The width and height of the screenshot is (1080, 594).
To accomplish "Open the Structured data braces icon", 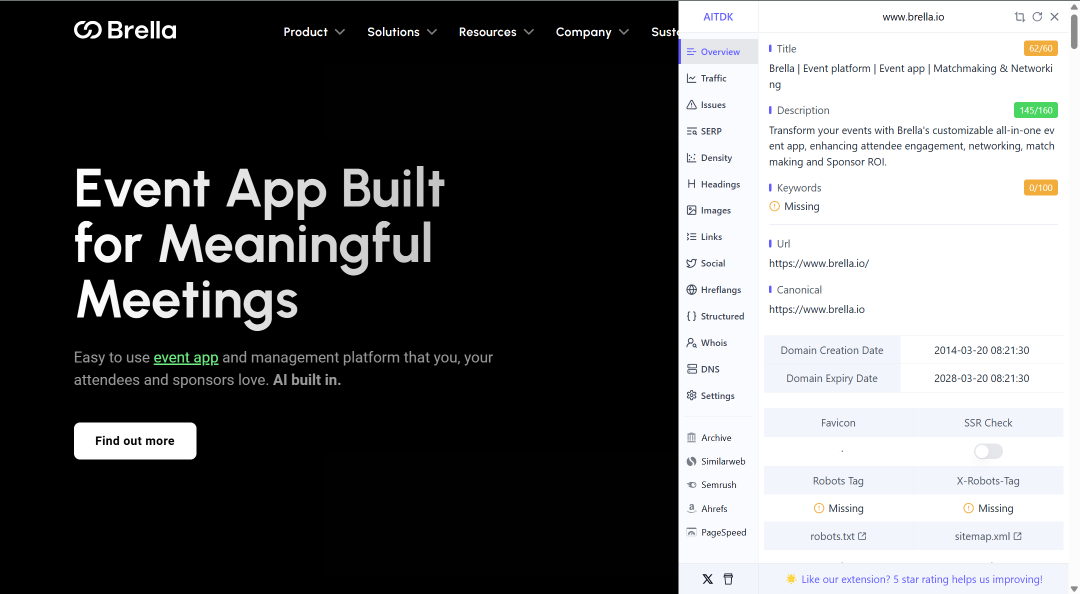I will click(x=692, y=316).
